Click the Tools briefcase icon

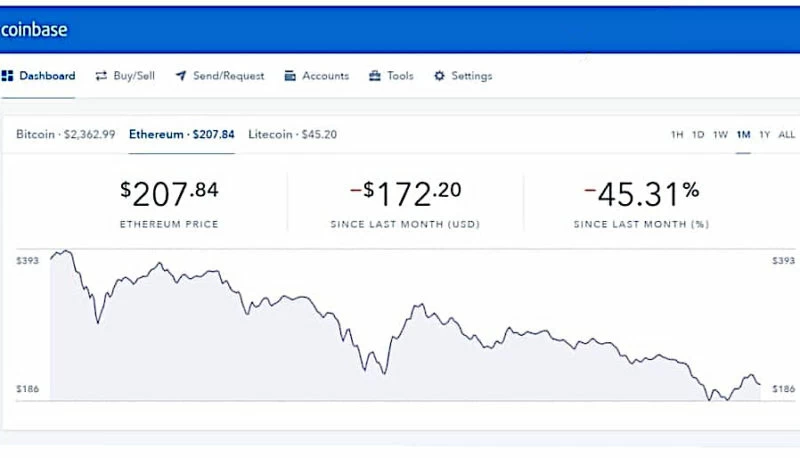pyautogui.click(x=375, y=76)
